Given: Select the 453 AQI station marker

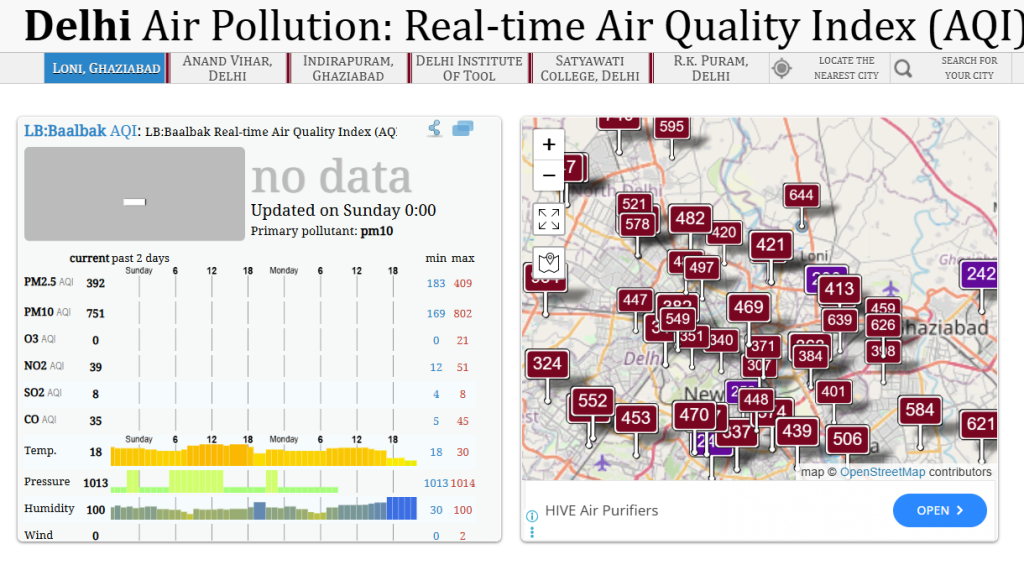Looking at the screenshot, I should pos(635,418).
